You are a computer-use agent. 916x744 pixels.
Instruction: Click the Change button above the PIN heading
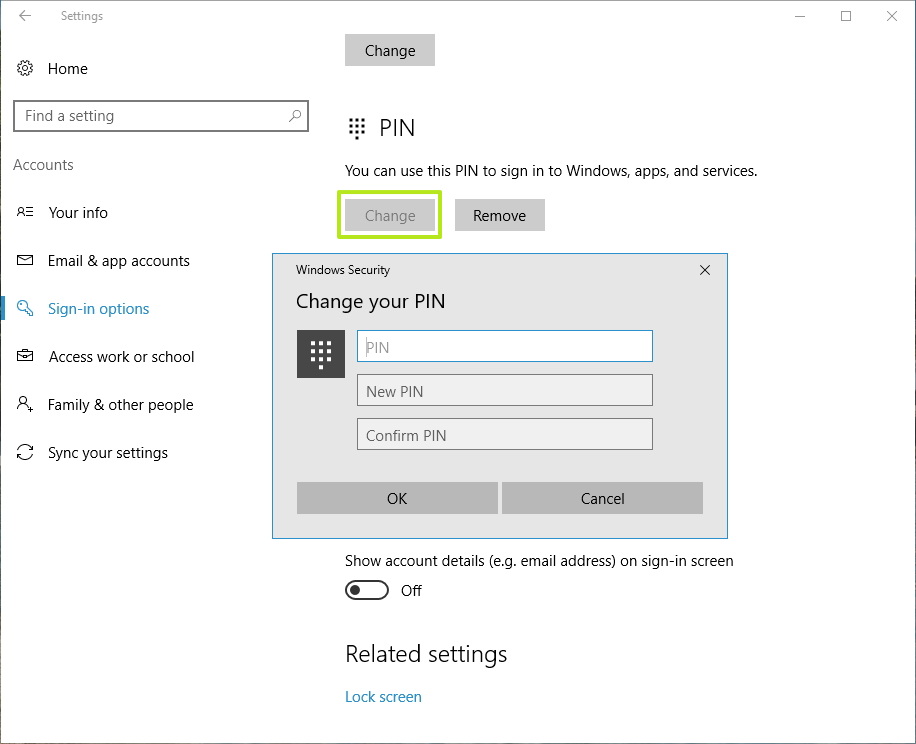(x=390, y=50)
